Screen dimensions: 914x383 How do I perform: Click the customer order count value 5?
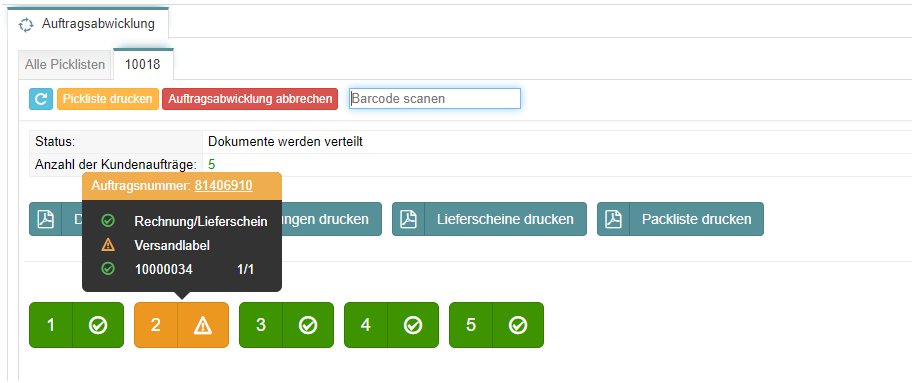point(212,164)
